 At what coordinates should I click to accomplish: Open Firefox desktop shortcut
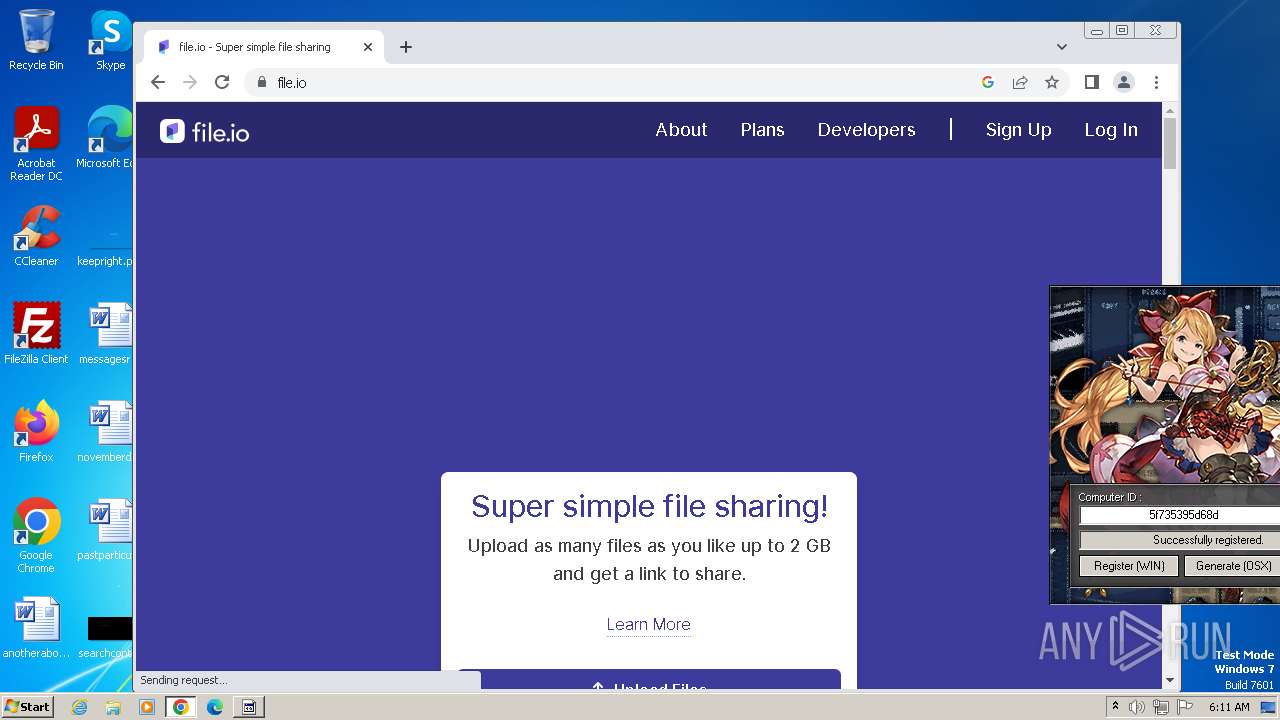[36, 431]
